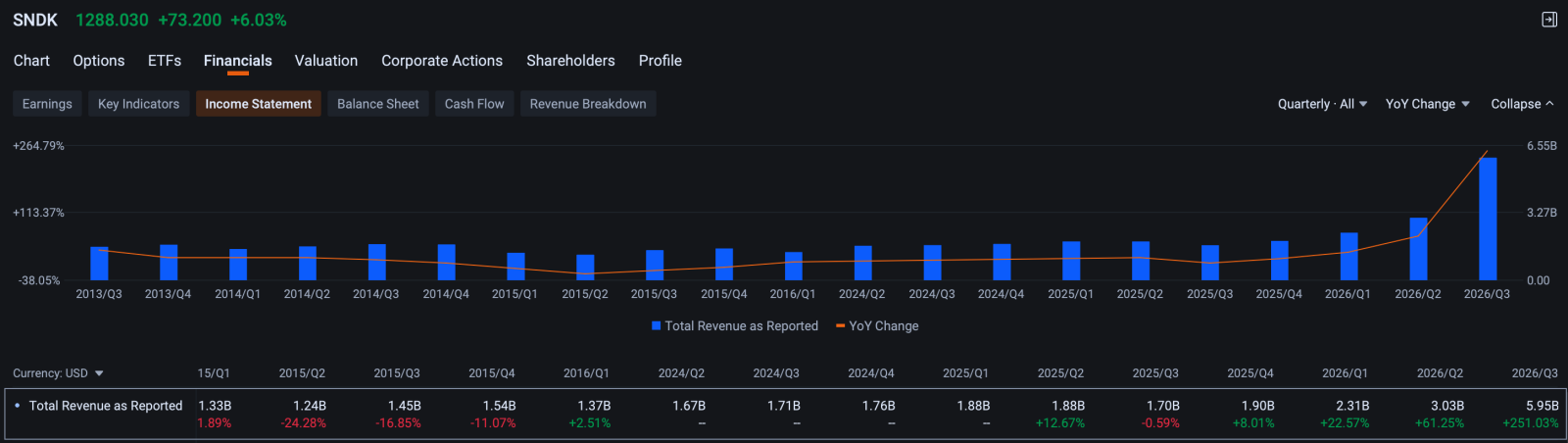Switch to the Chart tab

coord(31,61)
